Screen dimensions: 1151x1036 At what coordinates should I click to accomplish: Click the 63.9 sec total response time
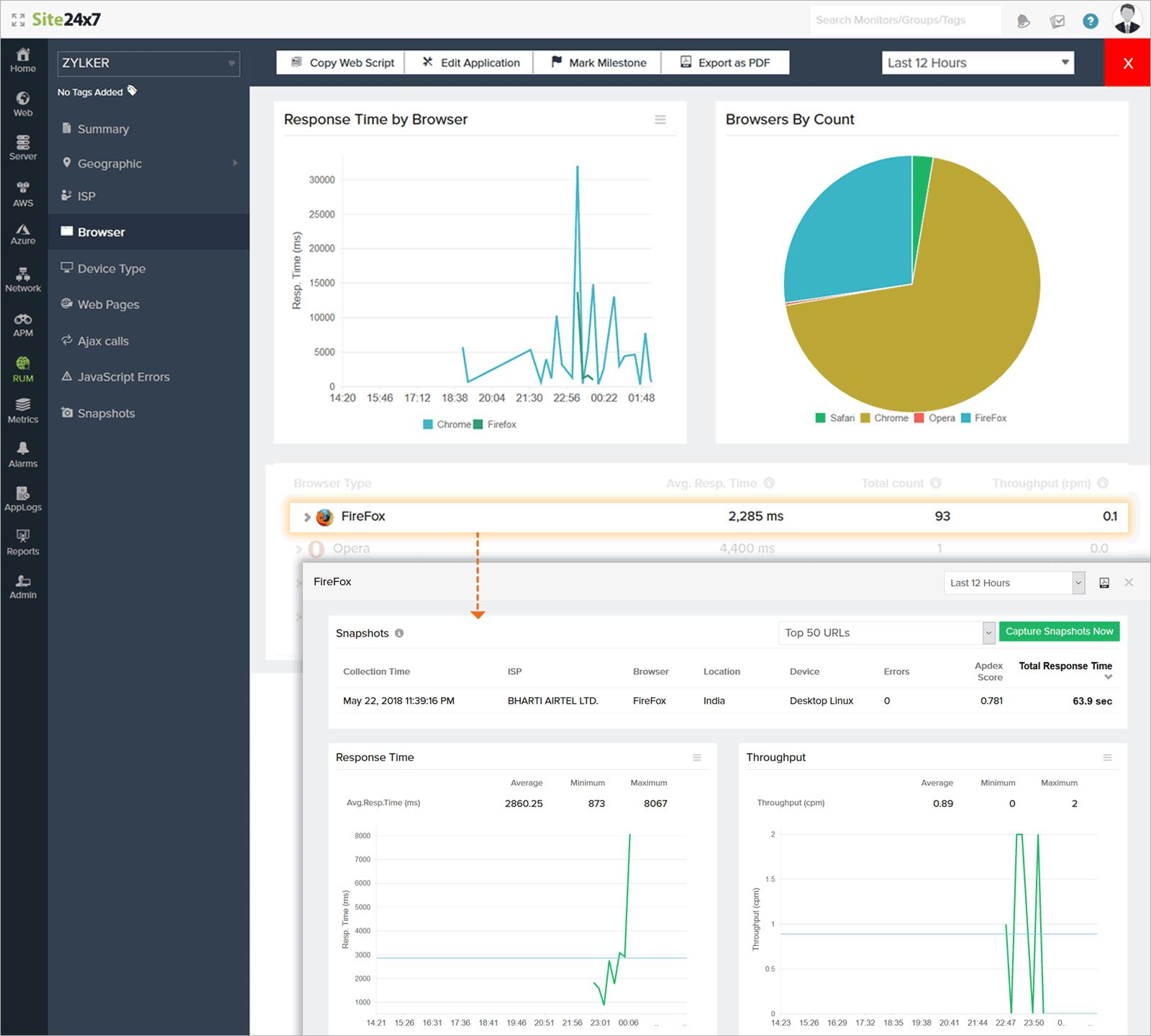pyautogui.click(x=1092, y=701)
